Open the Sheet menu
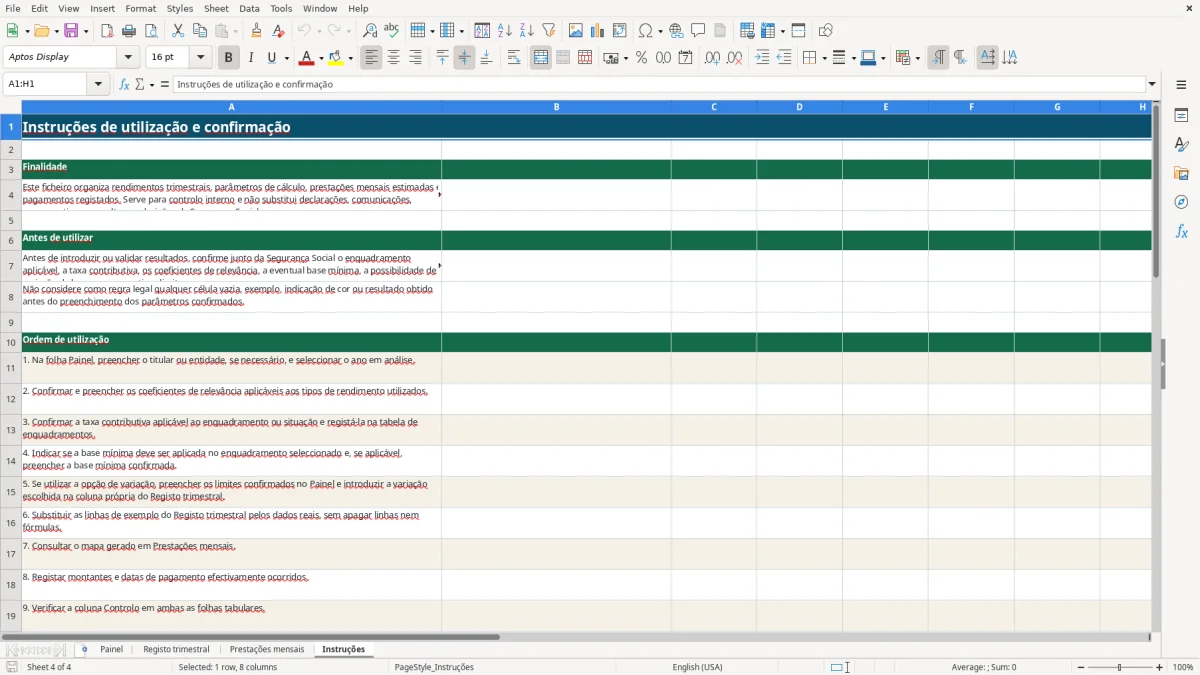The image size is (1200, 675). coord(216,8)
